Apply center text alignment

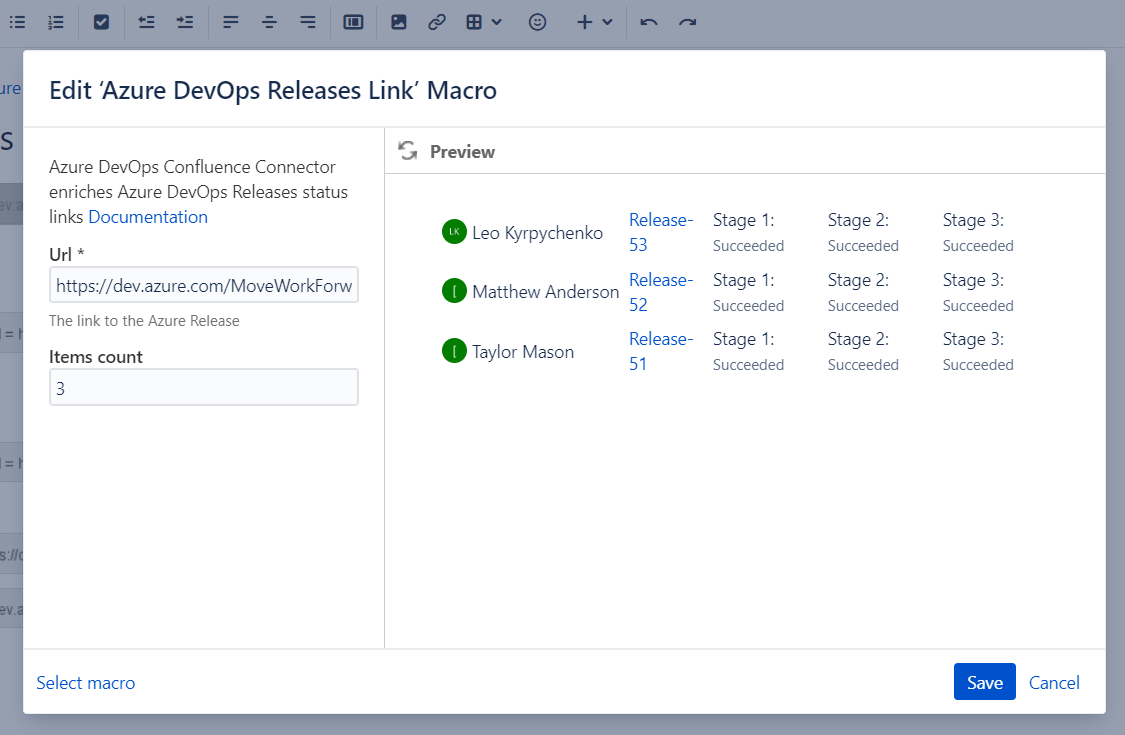(269, 21)
